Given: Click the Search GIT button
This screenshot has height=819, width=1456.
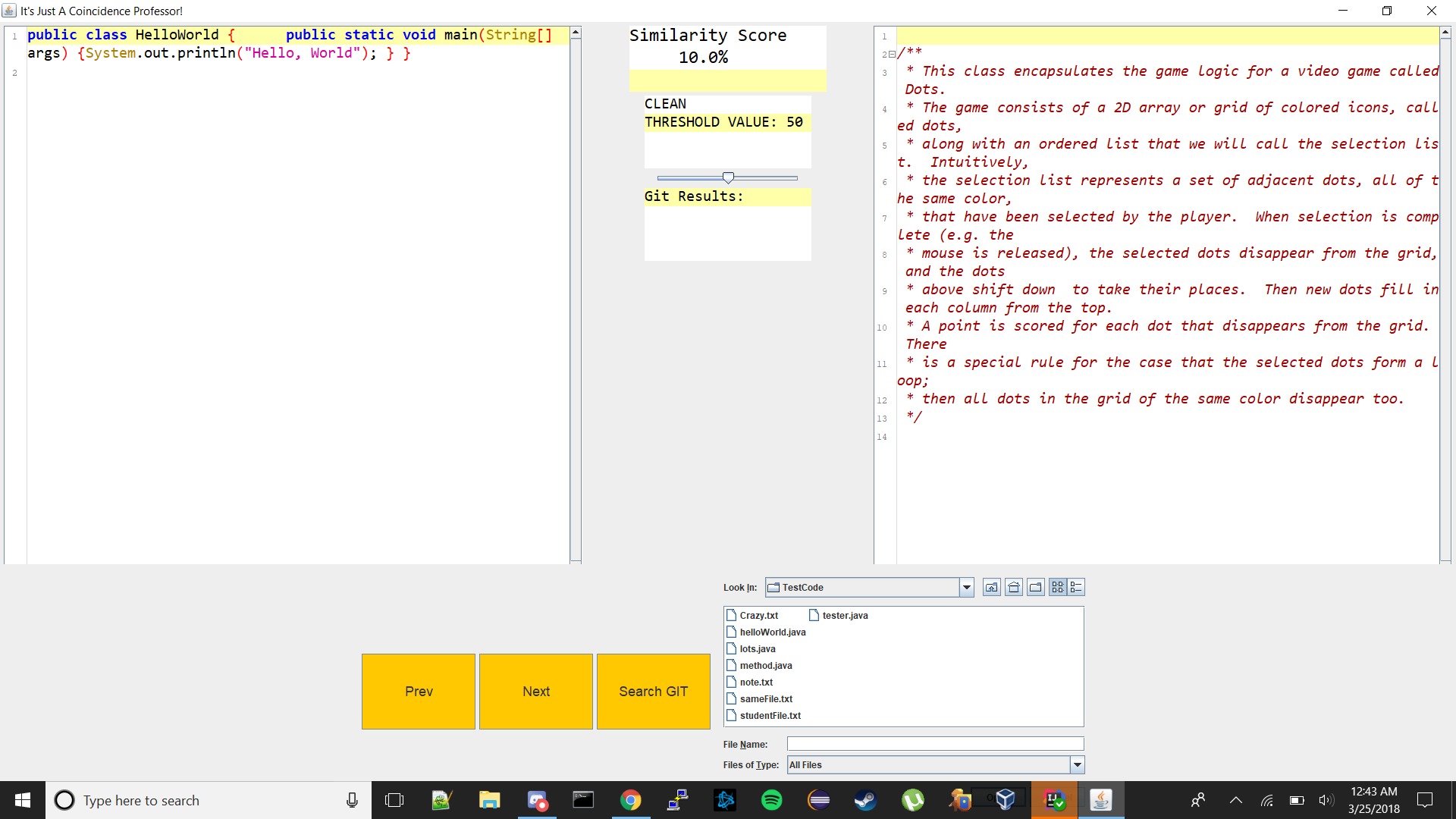Looking at the screenshot, I should tap(653, 692).
